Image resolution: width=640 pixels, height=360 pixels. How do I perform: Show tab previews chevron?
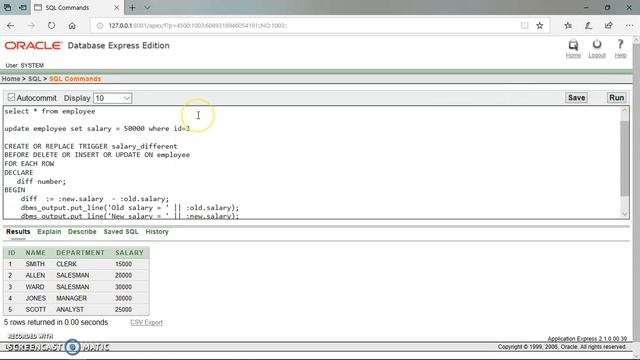click(x=147, y=7)
